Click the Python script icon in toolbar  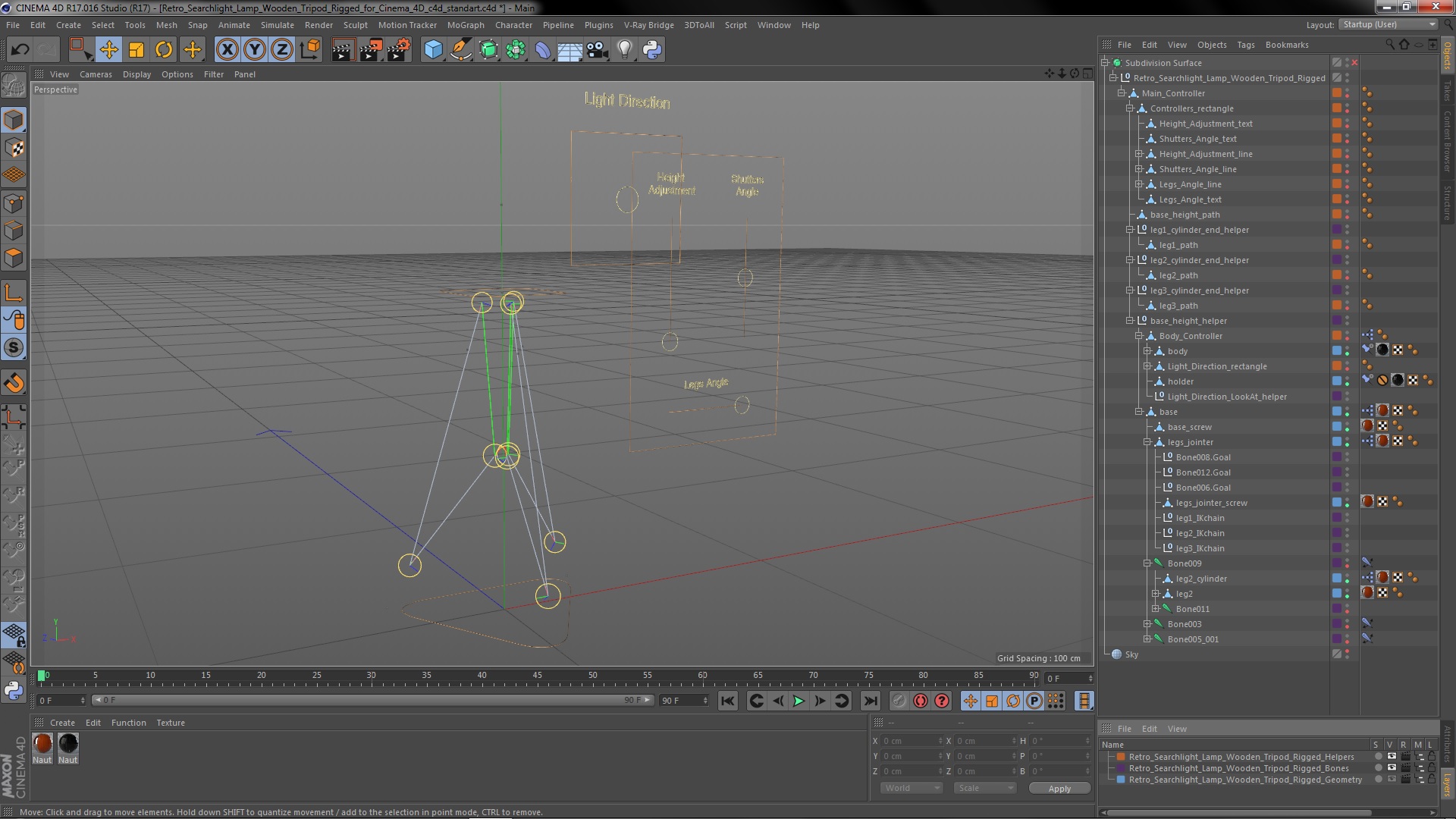coord(652,50)
